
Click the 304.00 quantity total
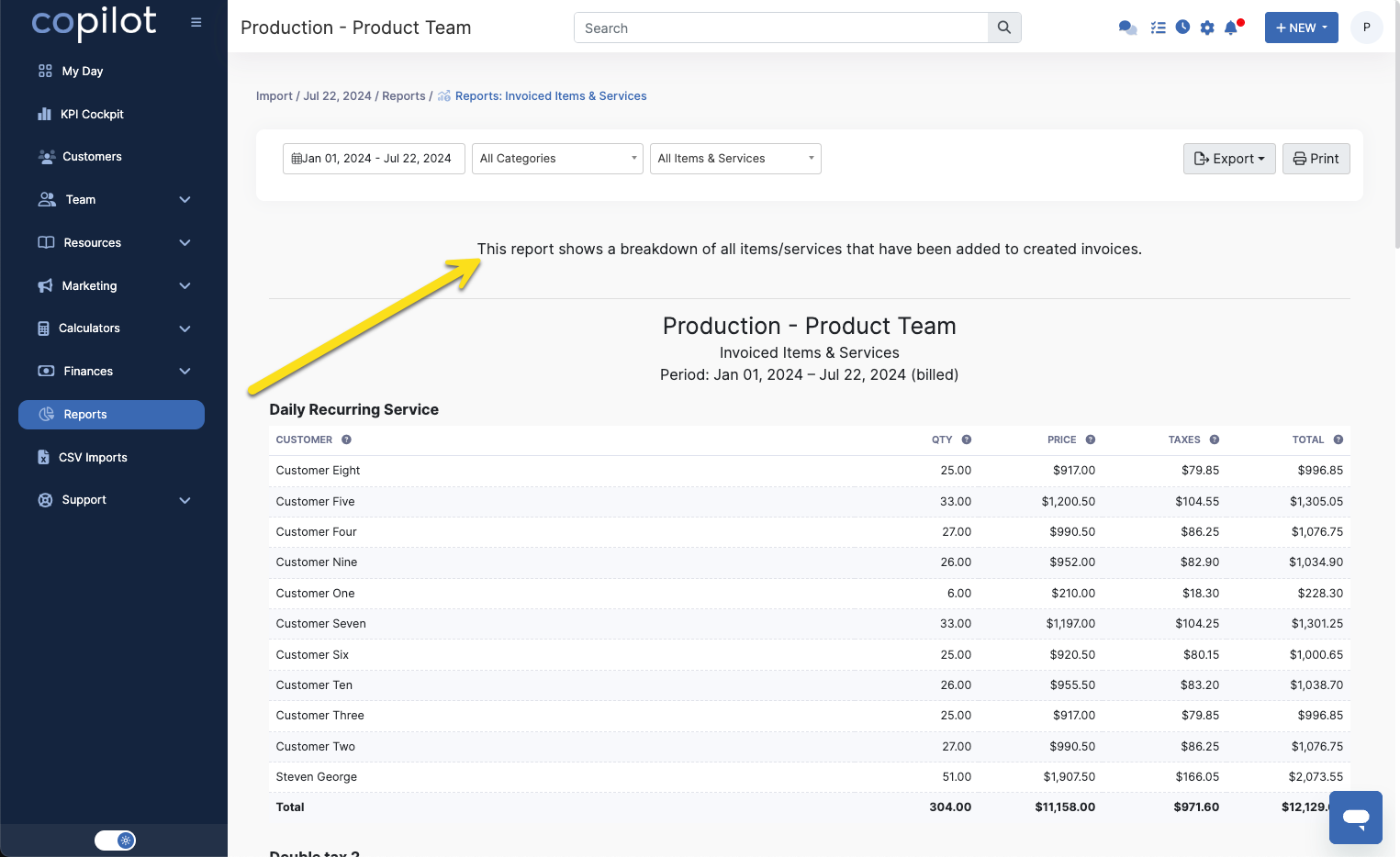click(950, 807)
